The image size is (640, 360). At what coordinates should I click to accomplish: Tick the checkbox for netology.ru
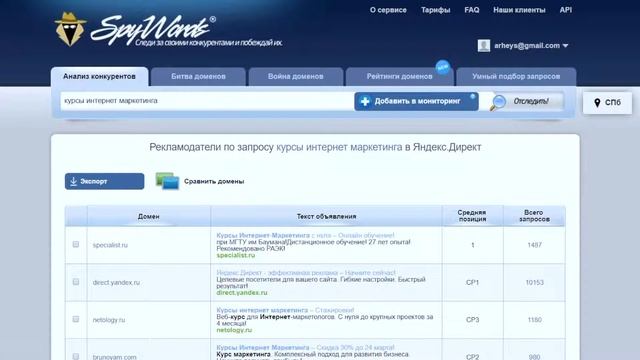76,319
